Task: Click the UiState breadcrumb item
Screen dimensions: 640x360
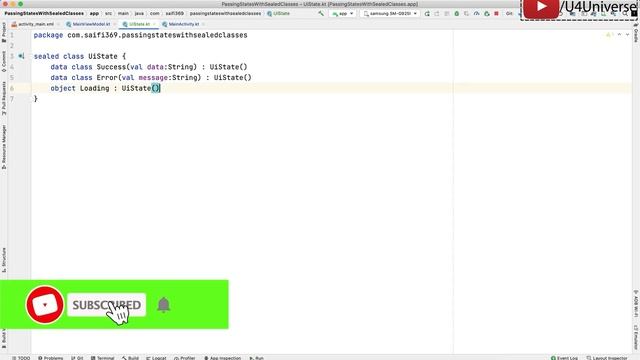Action: 278,13
